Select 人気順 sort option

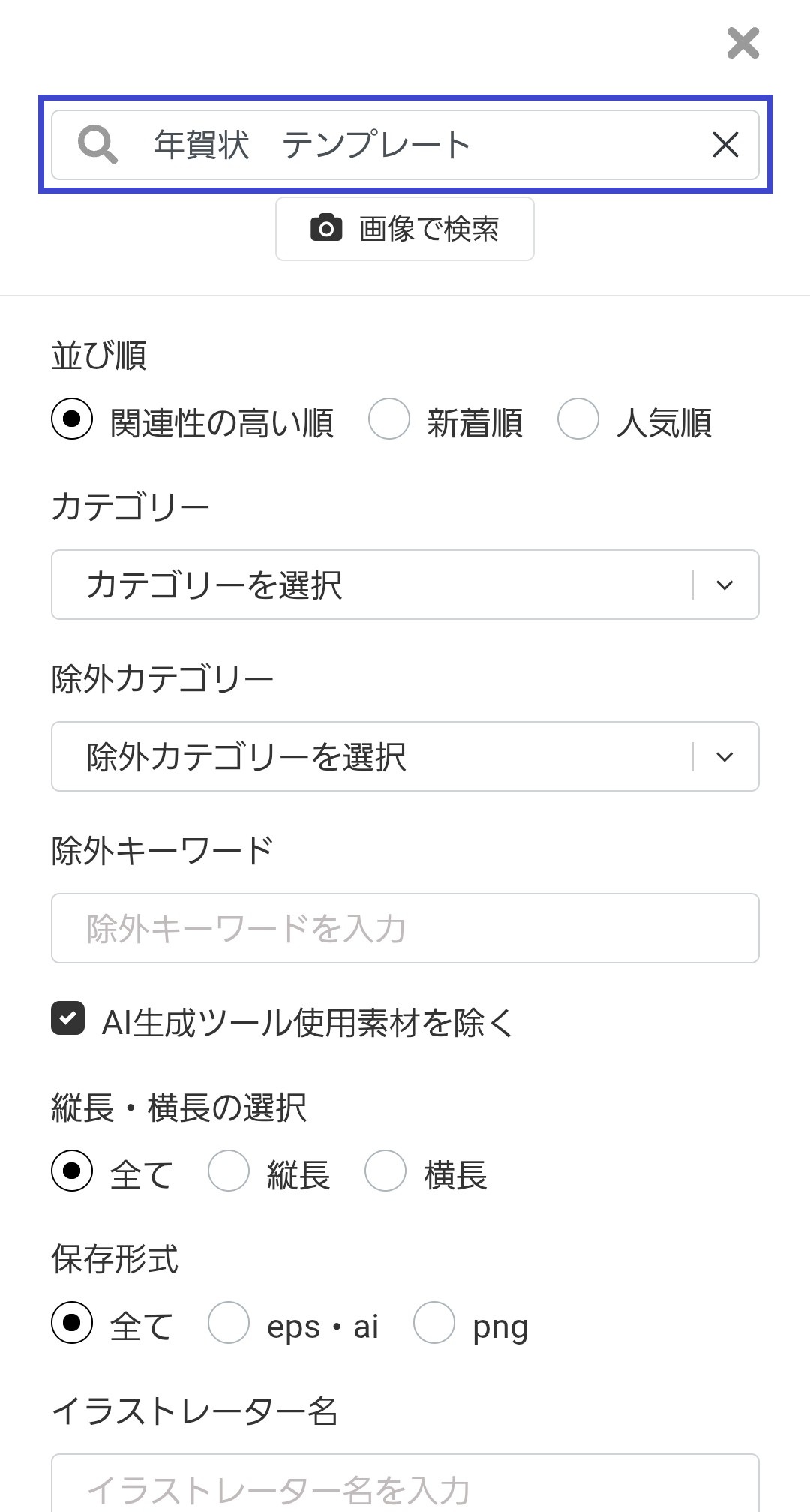point(578,419)
